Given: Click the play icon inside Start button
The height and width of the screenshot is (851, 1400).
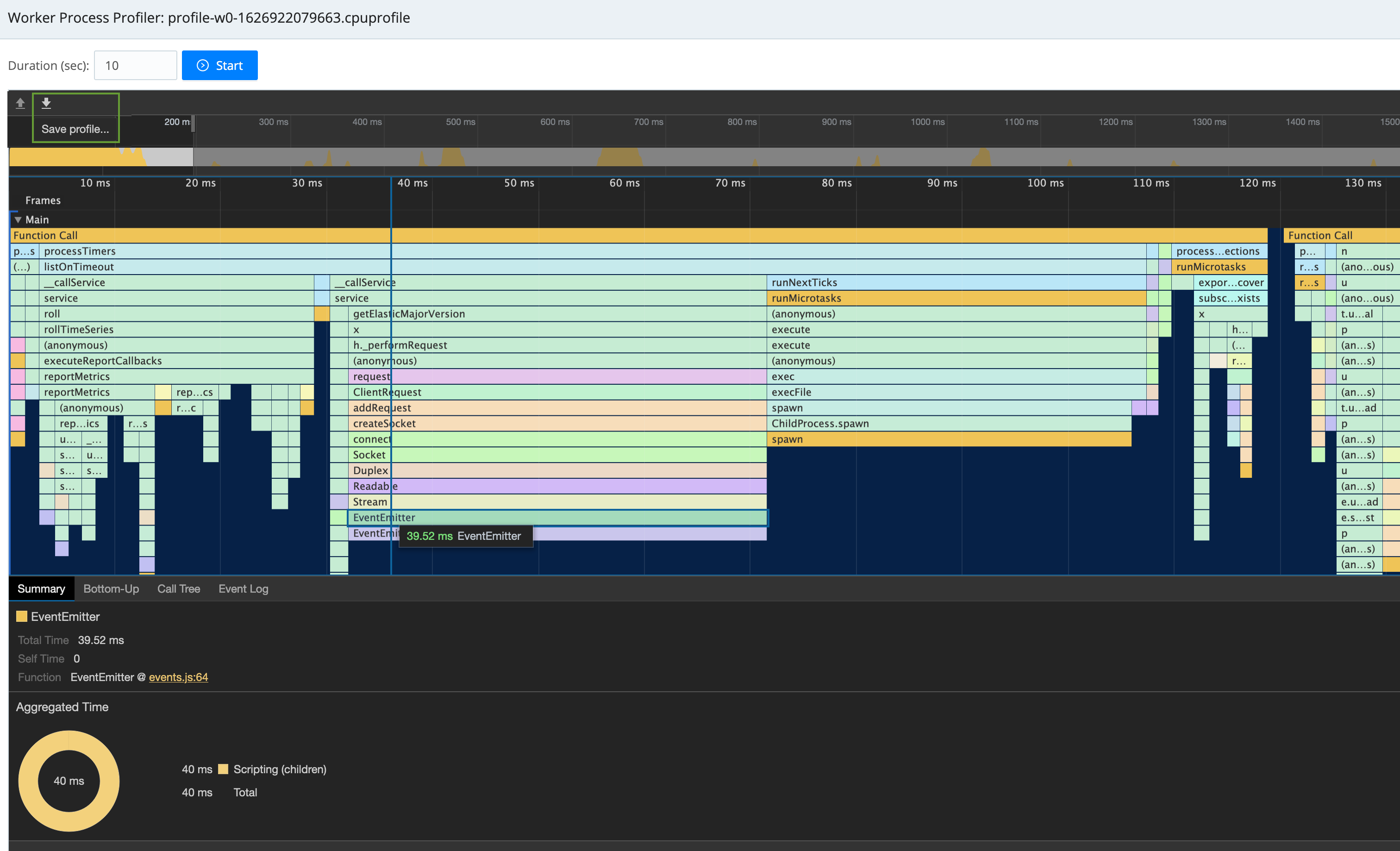Looking at the screenshot, I should [x=203, y=65].
